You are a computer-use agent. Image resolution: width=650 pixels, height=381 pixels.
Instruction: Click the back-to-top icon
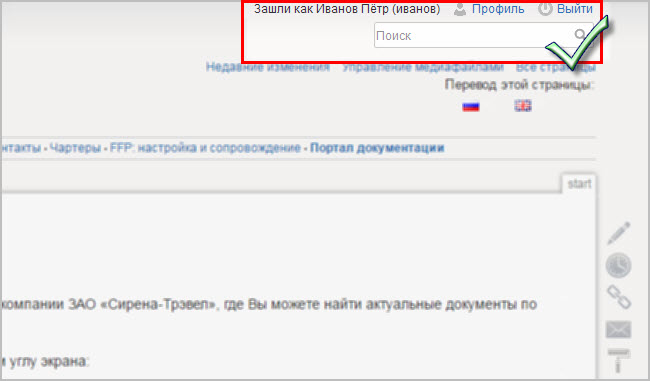pyautogui.click(x=618, y=361)
